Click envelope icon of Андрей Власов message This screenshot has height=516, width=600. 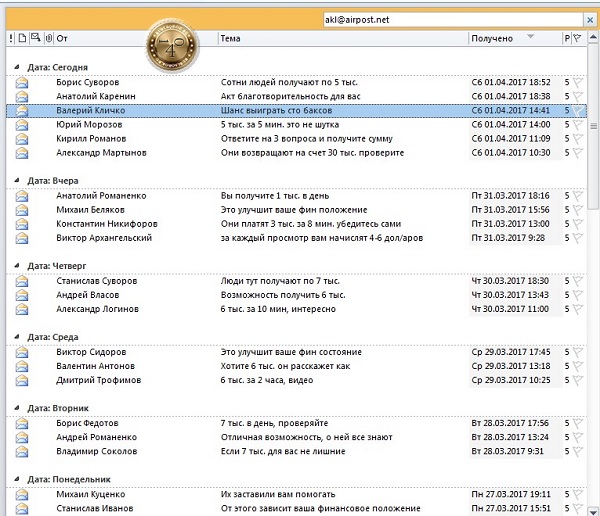point(22,296)
